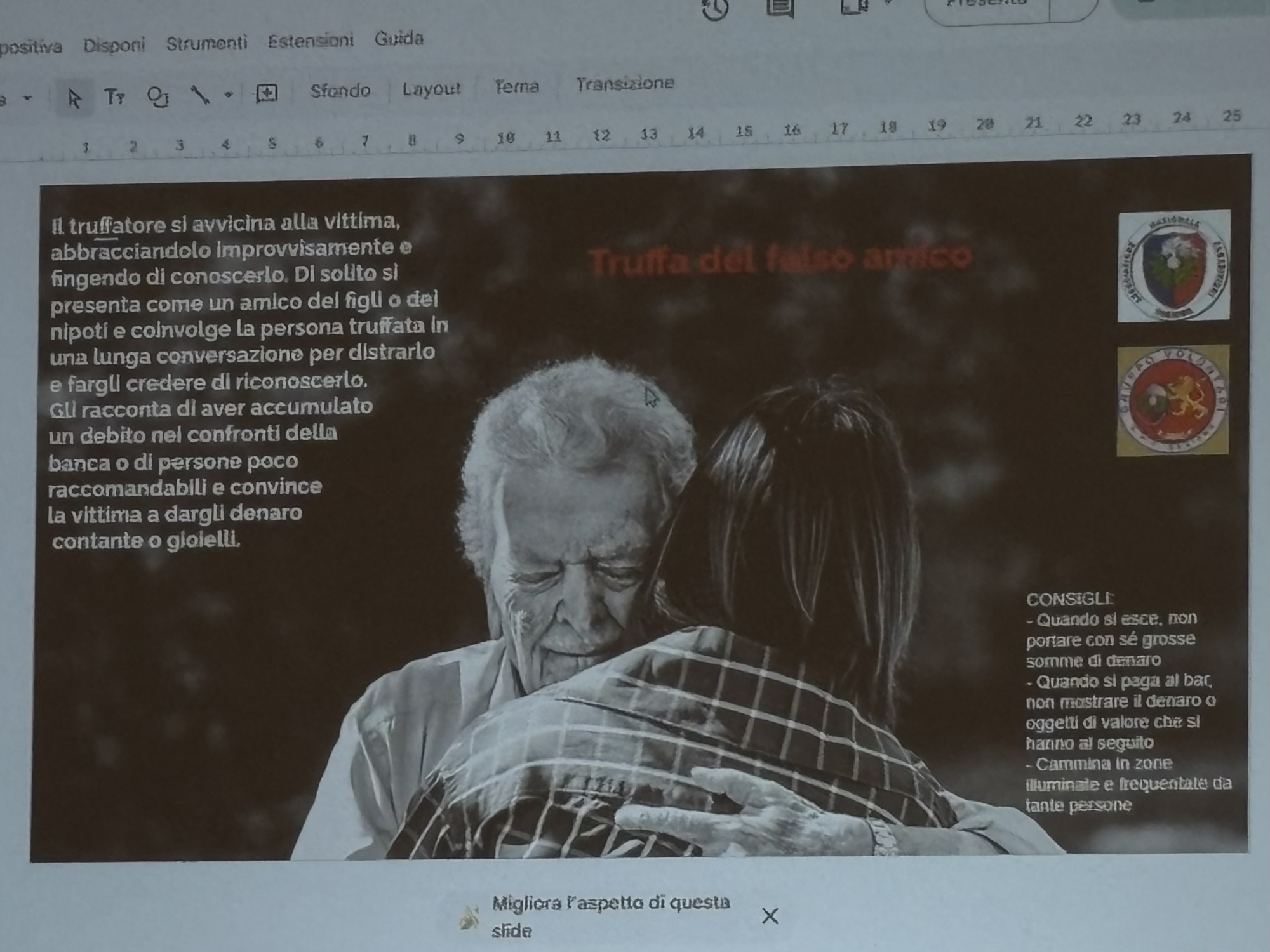This screenshot has width=1270, height=952.
Task: Click the Transizione button
Action: click(625, 84)
